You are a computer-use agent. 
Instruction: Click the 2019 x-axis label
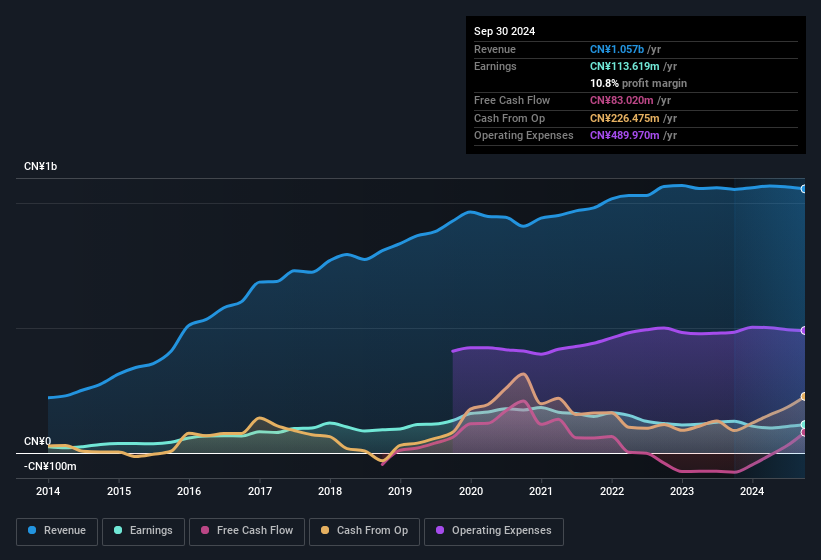point(400,491)
